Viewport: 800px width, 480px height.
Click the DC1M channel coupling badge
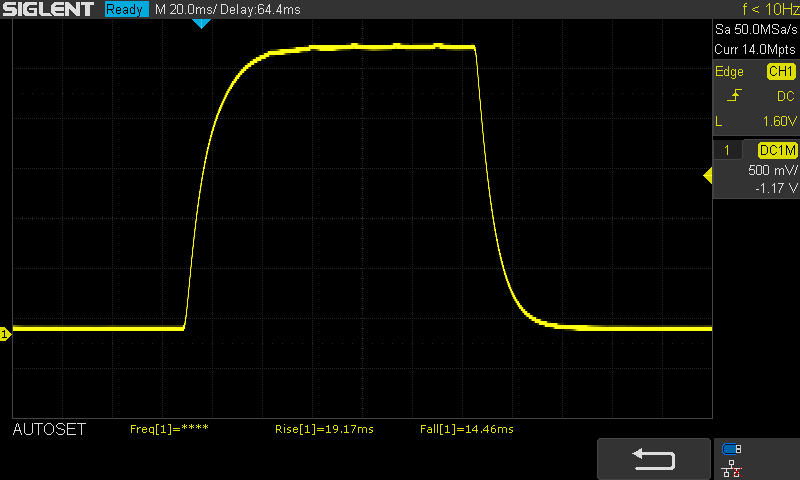(778, 150)
